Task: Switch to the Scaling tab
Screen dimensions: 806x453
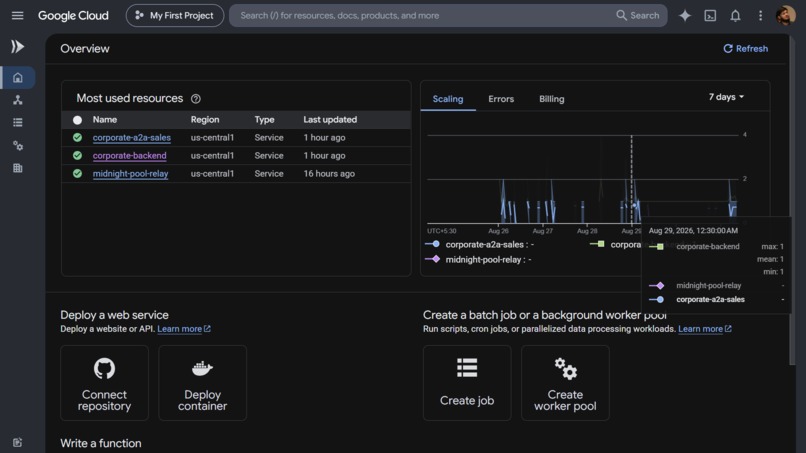Action: tap(448, 99)
